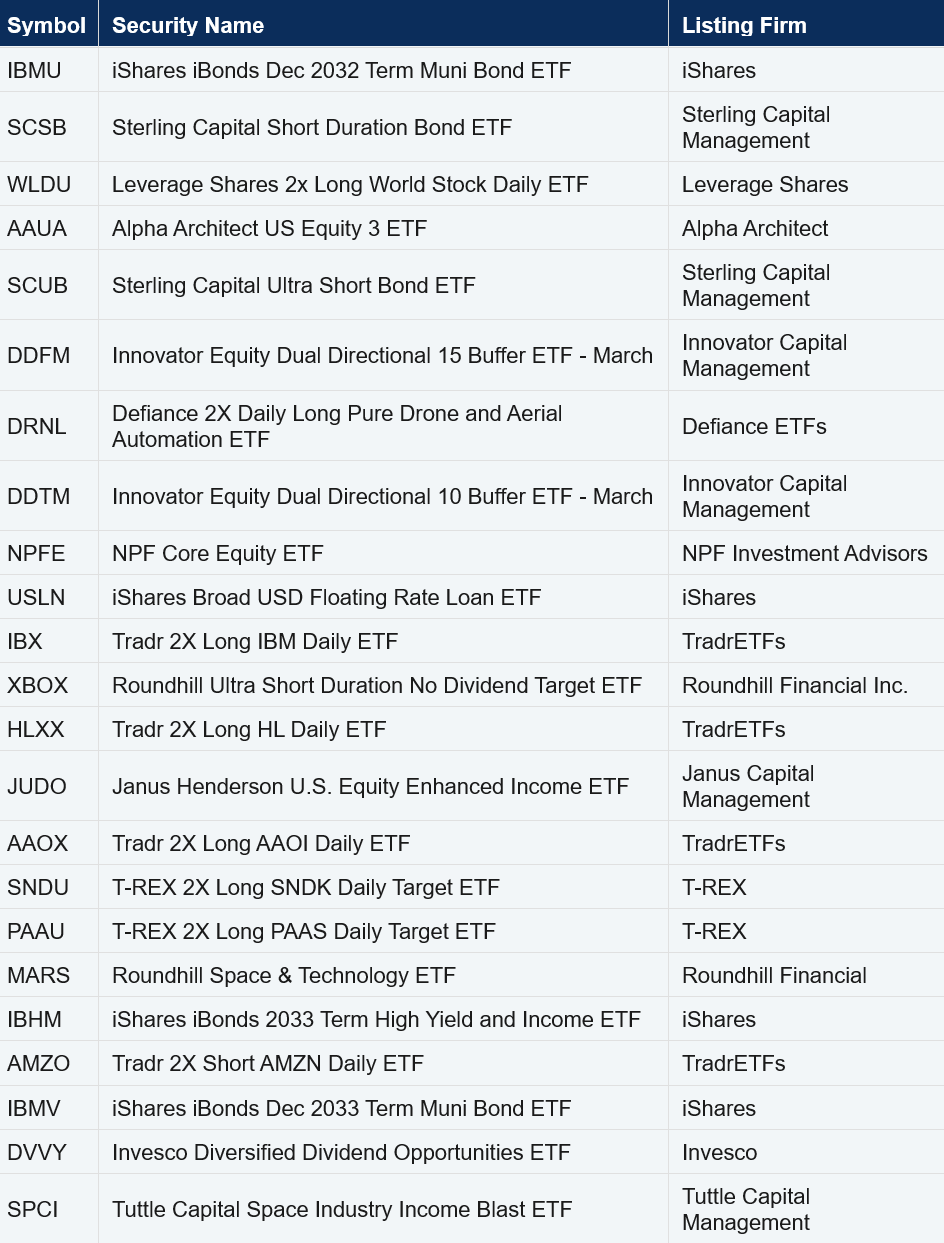Select Defiance ETFs listing firm cell
The image size is (944, 1243).
click(754, 427)
